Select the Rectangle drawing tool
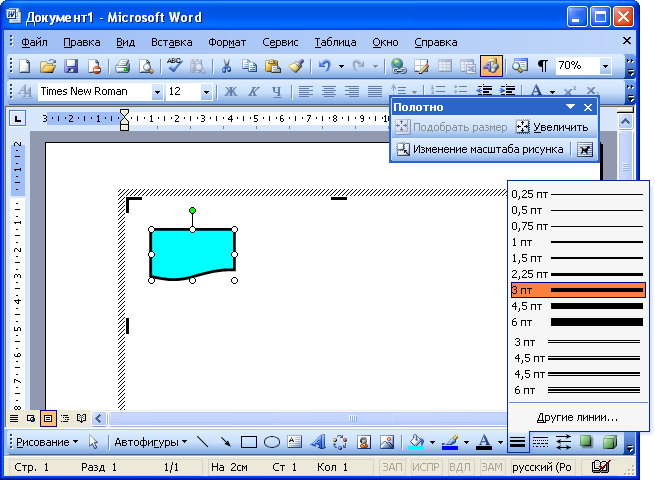The image size is (655, 480). (249, 442)
